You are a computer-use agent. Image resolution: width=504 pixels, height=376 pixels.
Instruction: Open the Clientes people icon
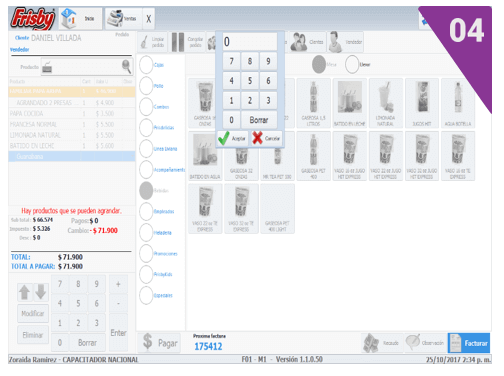[299, 42]
